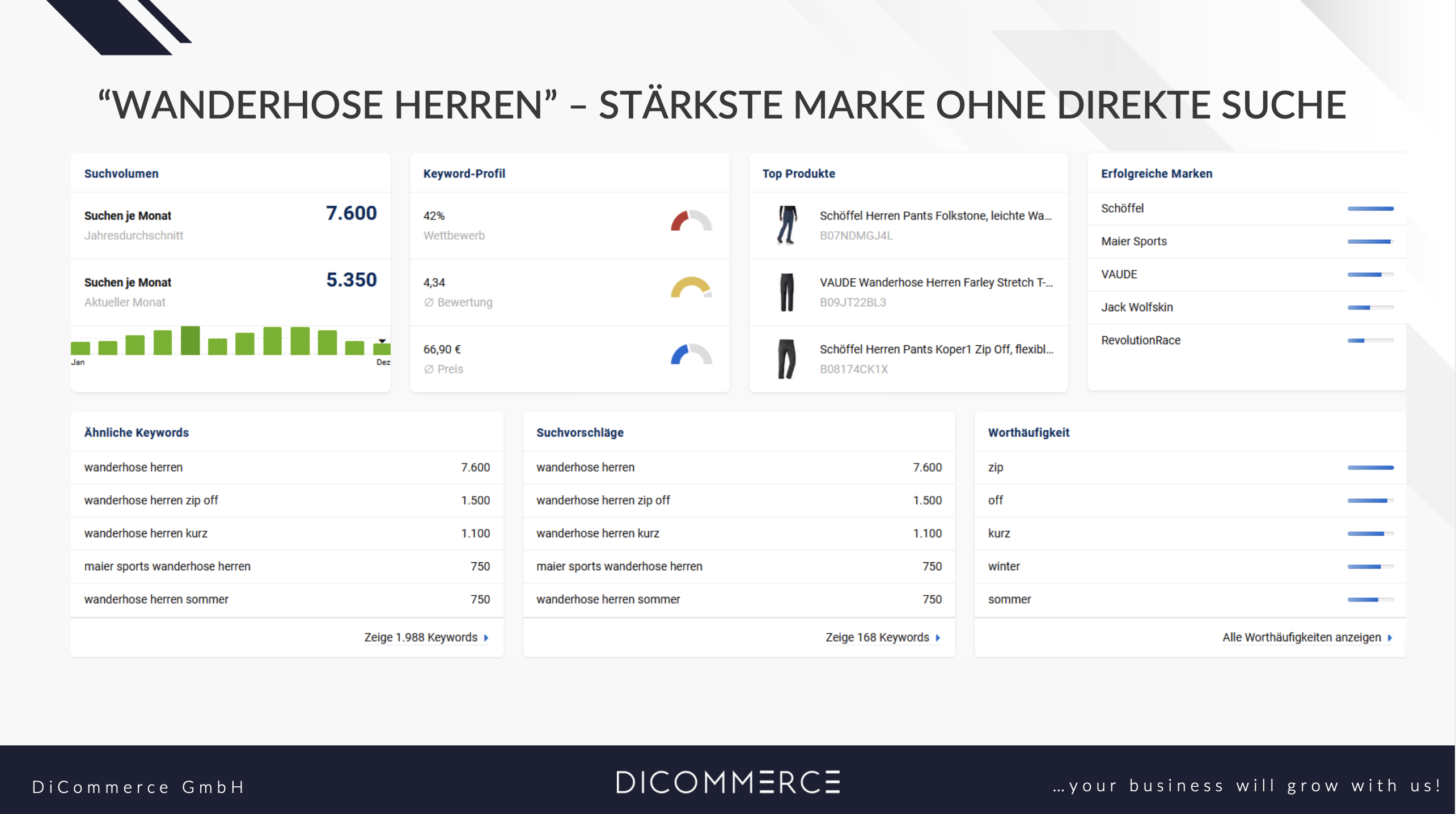Open the Schöffel Folkstone pants thumbnail
The width and height of the screenshot is (1456, 814).
tap(787, 225)
